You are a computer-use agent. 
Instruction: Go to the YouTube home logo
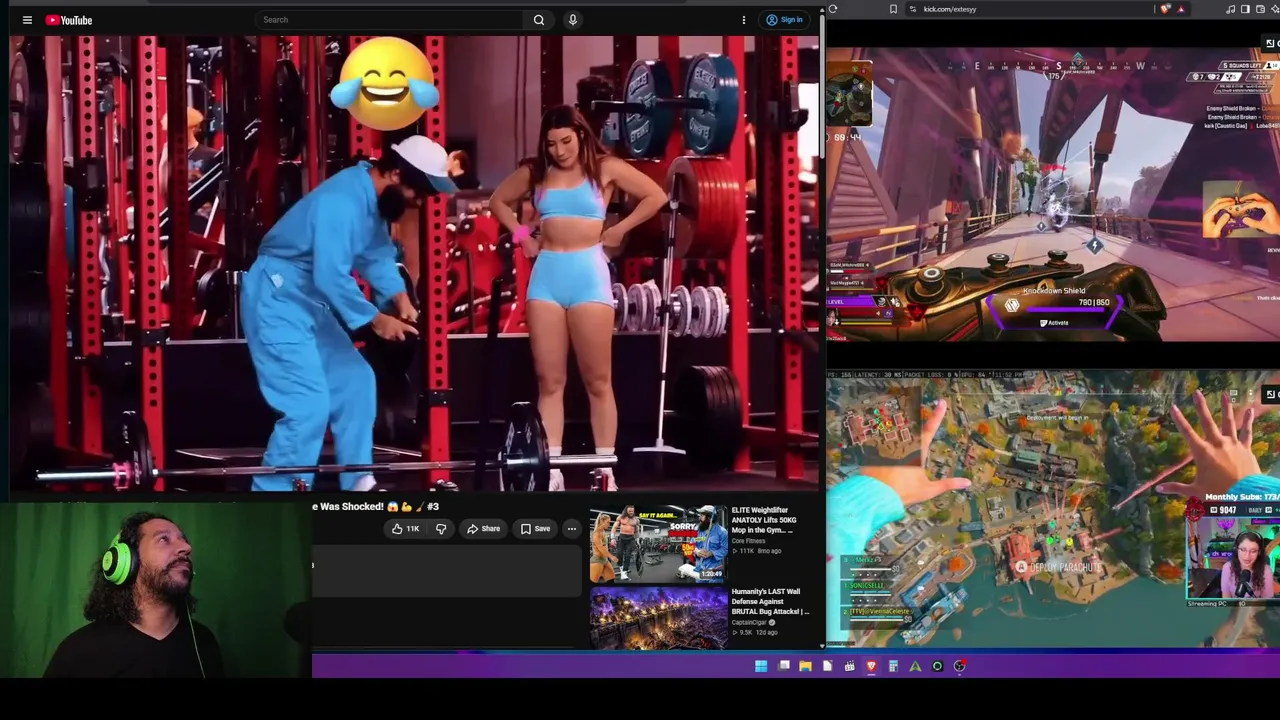68,20
